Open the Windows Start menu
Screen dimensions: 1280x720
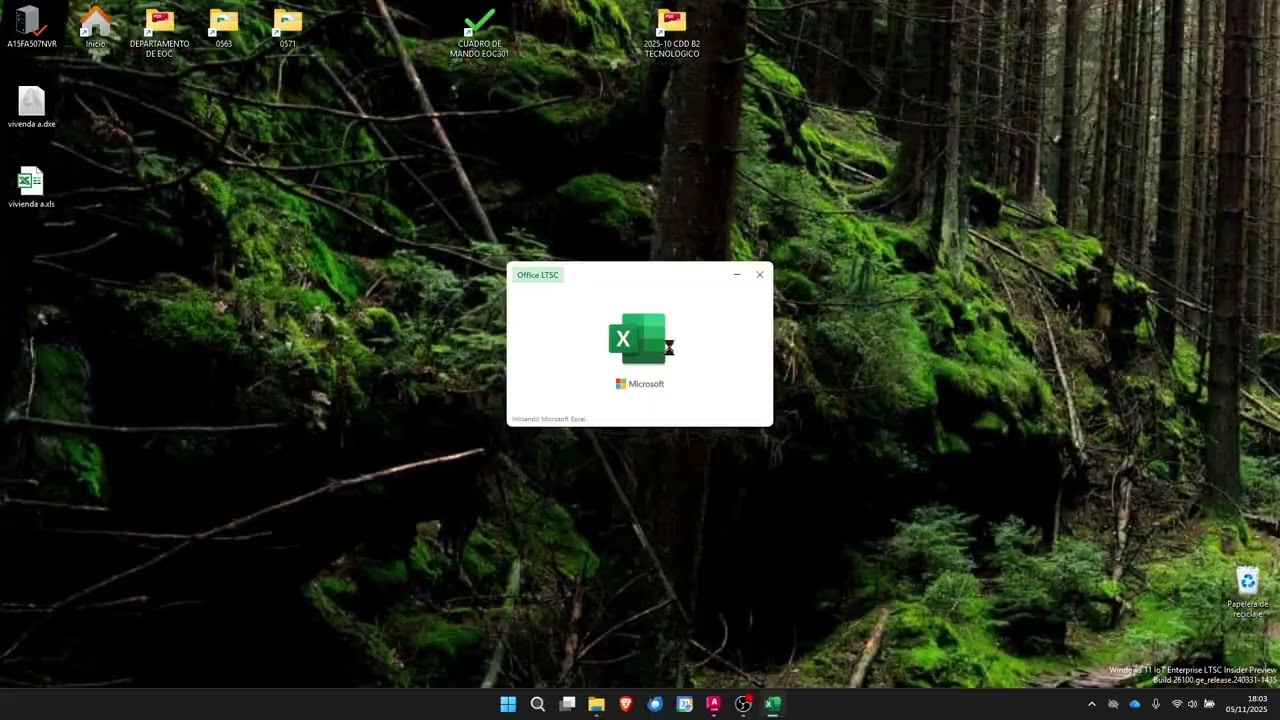coord(508,704)
